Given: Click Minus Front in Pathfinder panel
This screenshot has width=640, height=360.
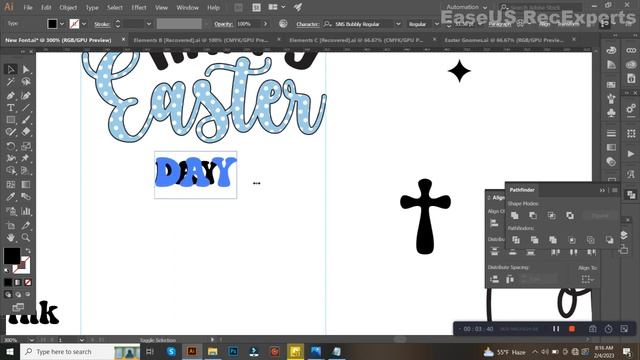Looking at the screenshot, I should click(533, 215).
